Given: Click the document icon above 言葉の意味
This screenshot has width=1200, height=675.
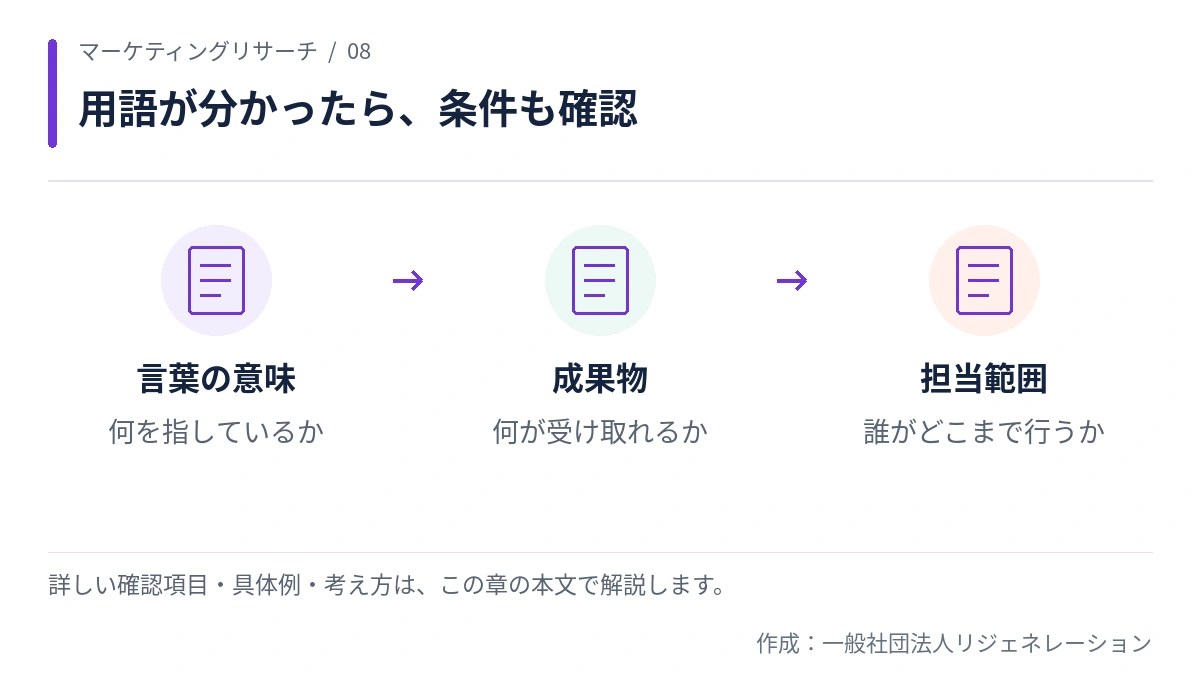Looking at the screenshot, I should click(216, 280).
